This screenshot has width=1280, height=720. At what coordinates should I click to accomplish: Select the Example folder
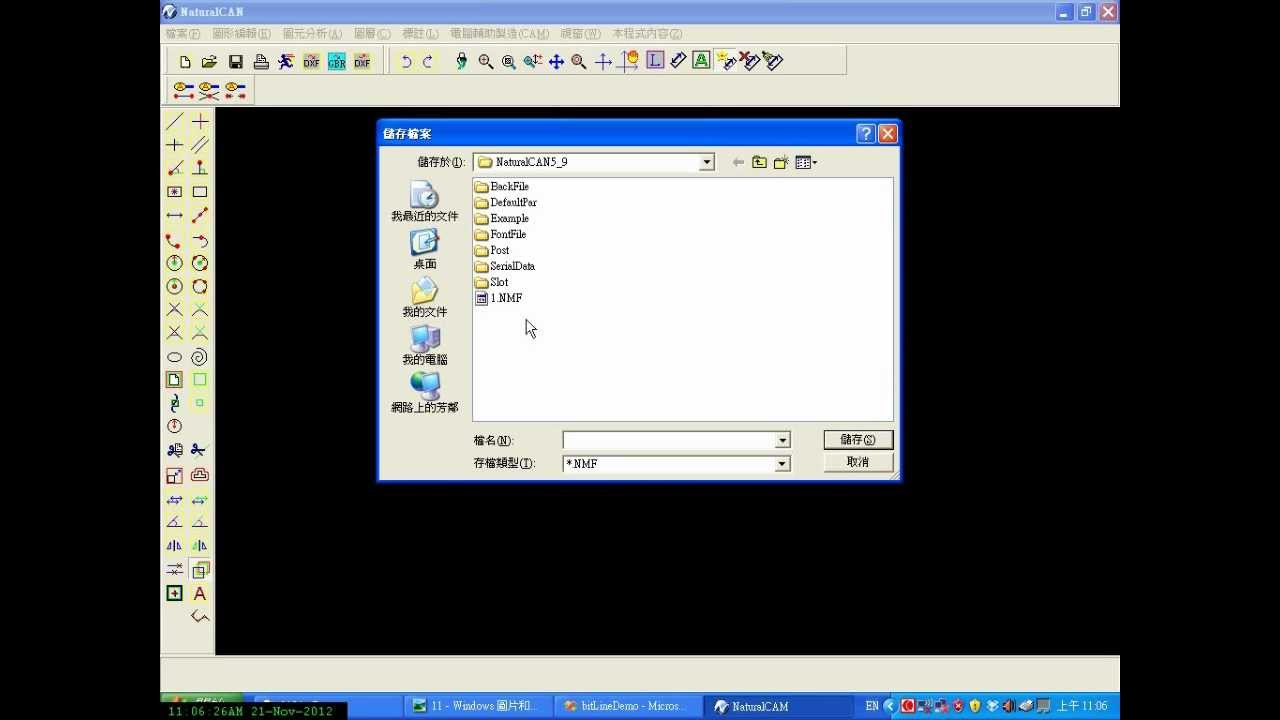(x=501, y=218)
